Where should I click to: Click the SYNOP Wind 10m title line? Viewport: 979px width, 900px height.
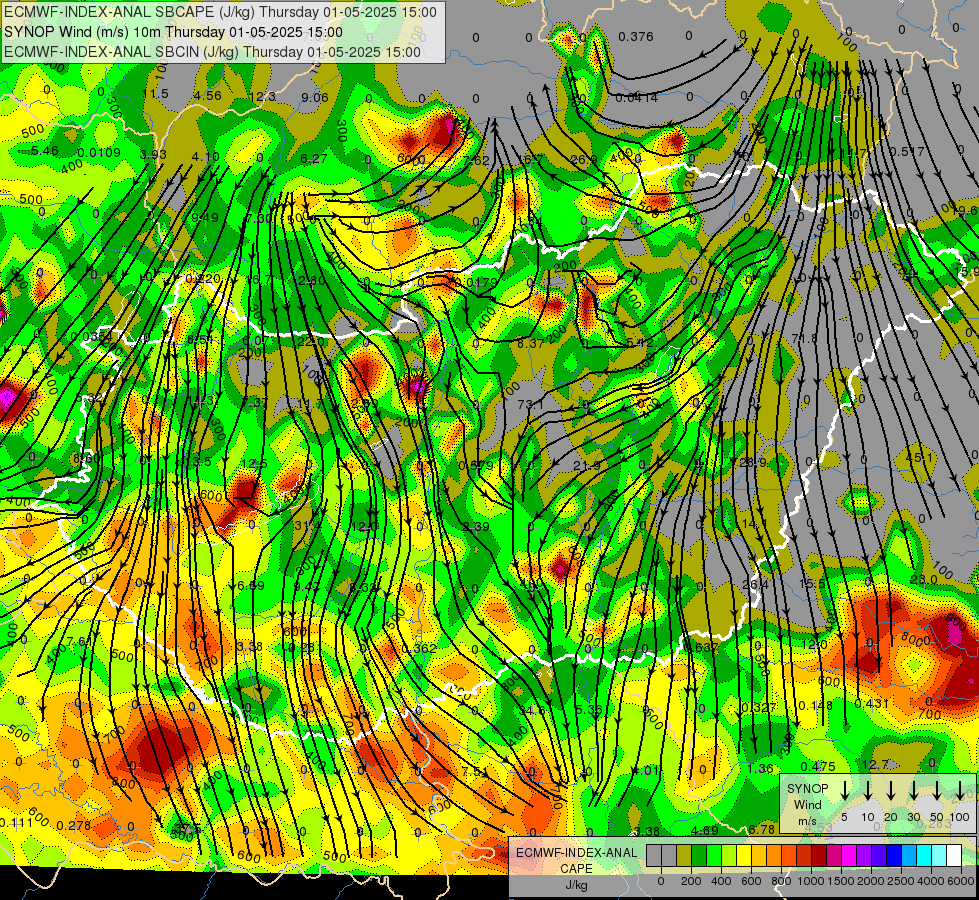173,32
